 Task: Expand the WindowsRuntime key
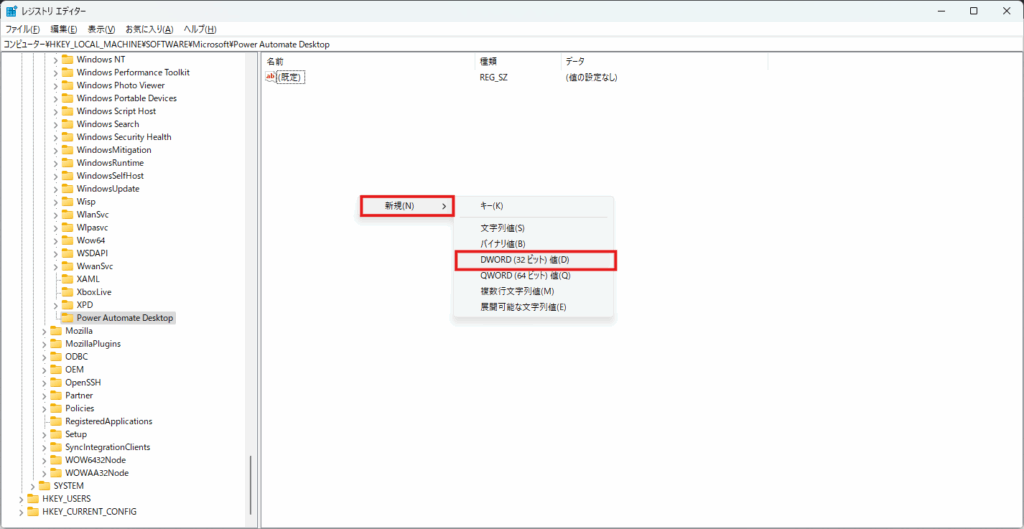pos(56,163)
